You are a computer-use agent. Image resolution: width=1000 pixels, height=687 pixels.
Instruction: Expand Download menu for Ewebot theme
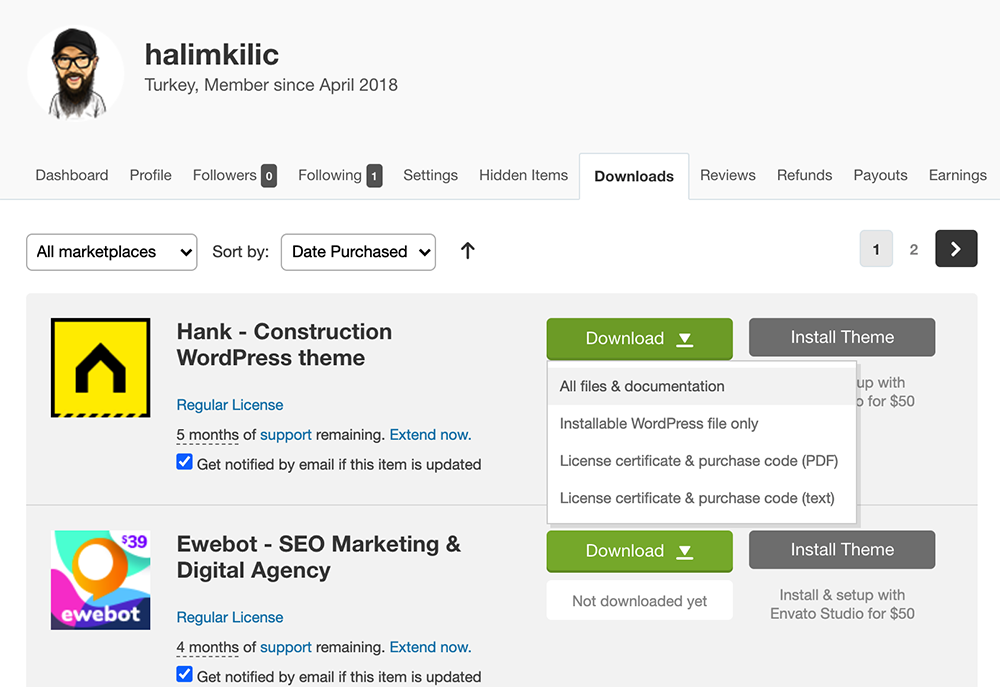click(640, 550)
